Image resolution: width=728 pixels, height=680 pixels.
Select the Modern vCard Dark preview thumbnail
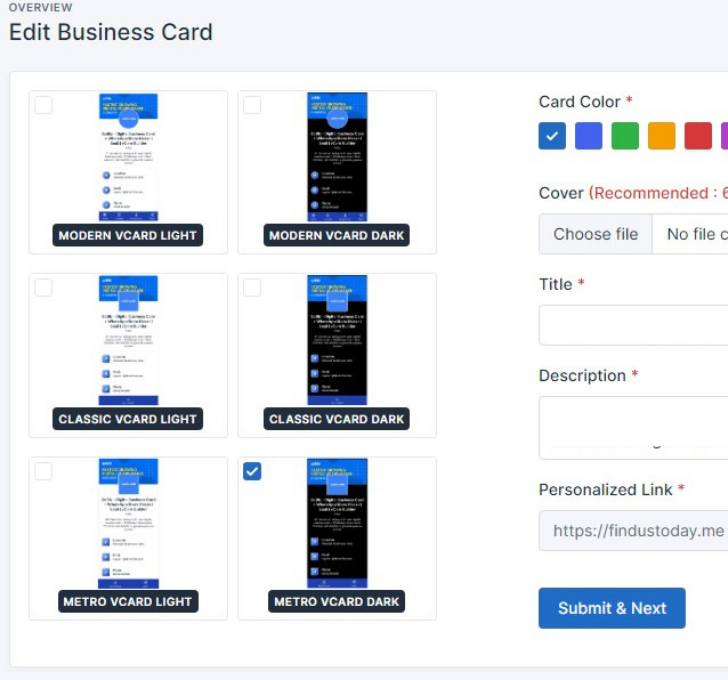337,158
